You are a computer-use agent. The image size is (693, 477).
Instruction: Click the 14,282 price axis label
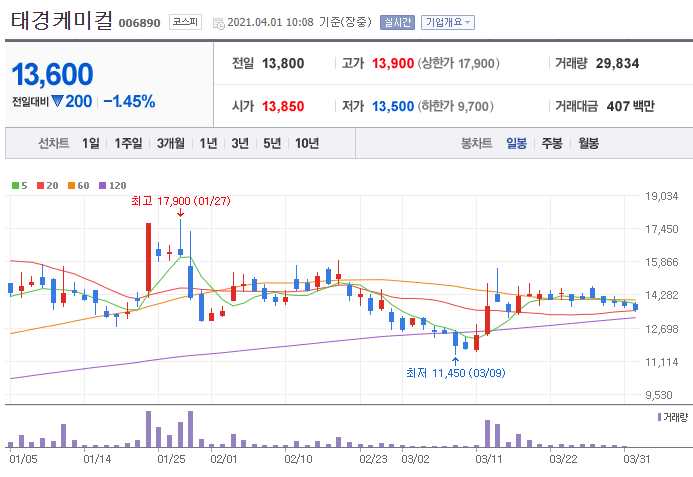[x=662, y=295]
